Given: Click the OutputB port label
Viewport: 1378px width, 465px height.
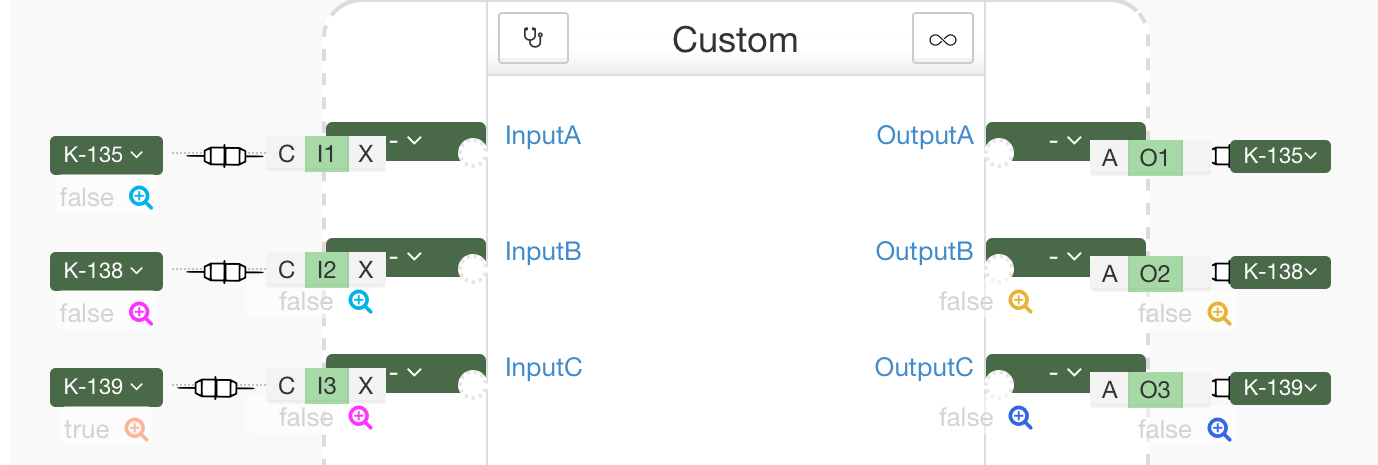Looking at the screenshot, I should click(x=924, y=251).
